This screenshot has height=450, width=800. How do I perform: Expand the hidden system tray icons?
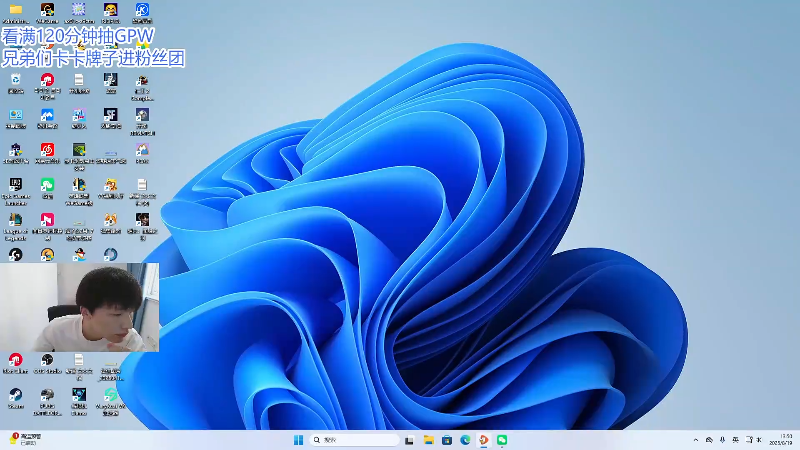695,440
